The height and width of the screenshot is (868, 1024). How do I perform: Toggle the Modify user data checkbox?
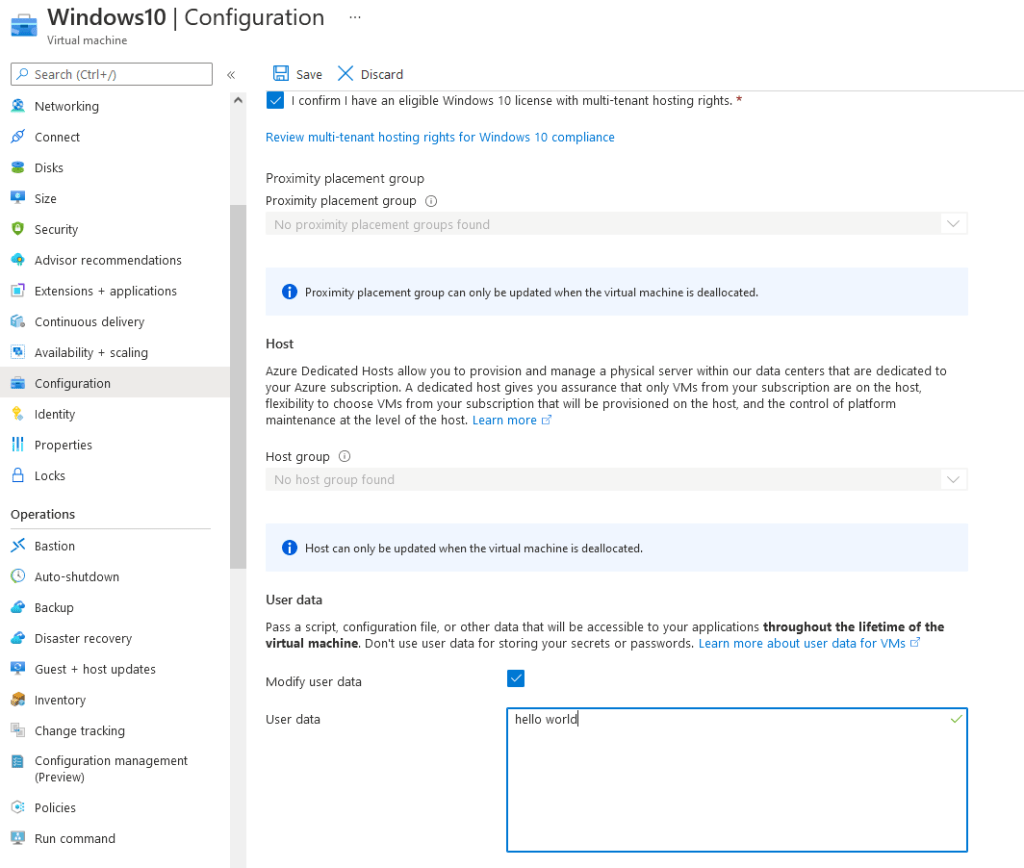tap(516, 679)
